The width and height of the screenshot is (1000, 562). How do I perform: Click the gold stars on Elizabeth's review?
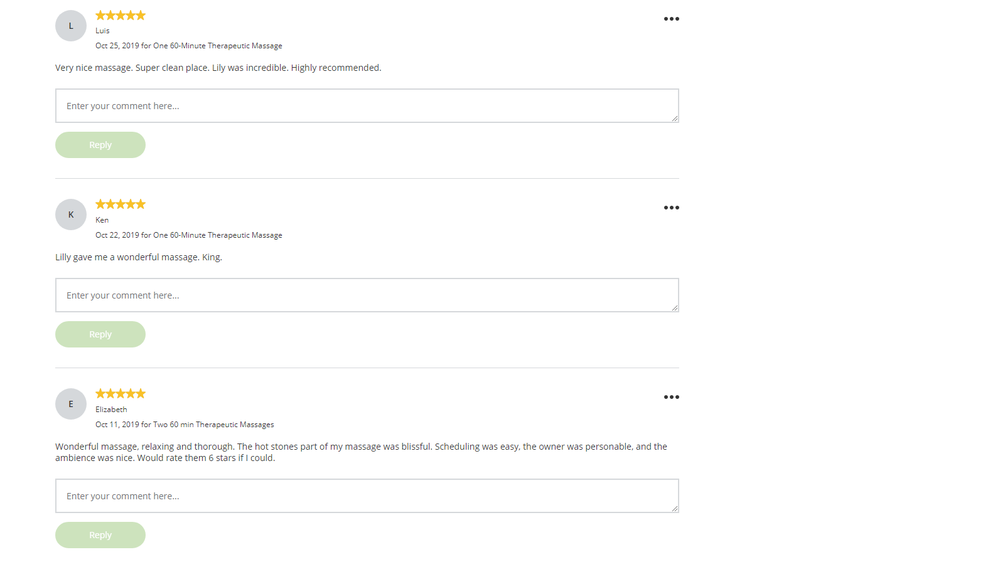click(x=120, y=393)
